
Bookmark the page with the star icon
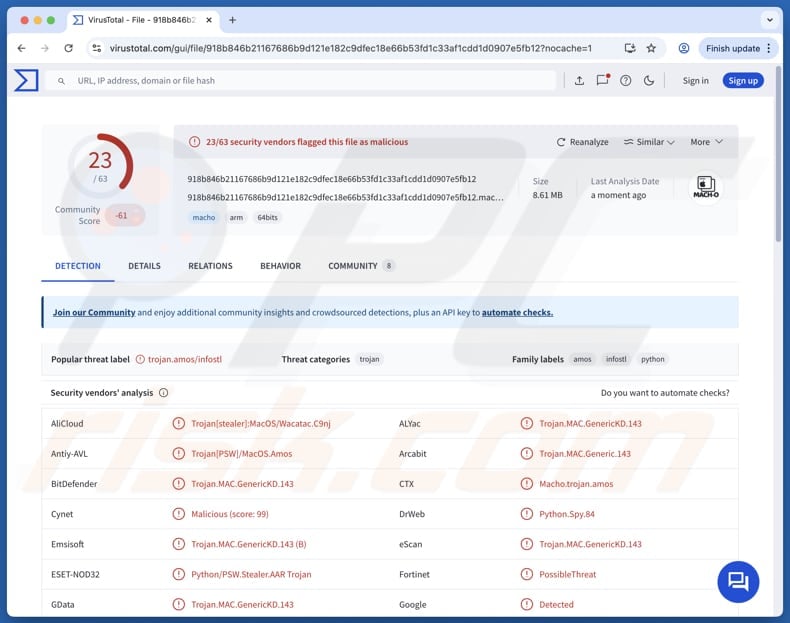[x=651, y=48]
